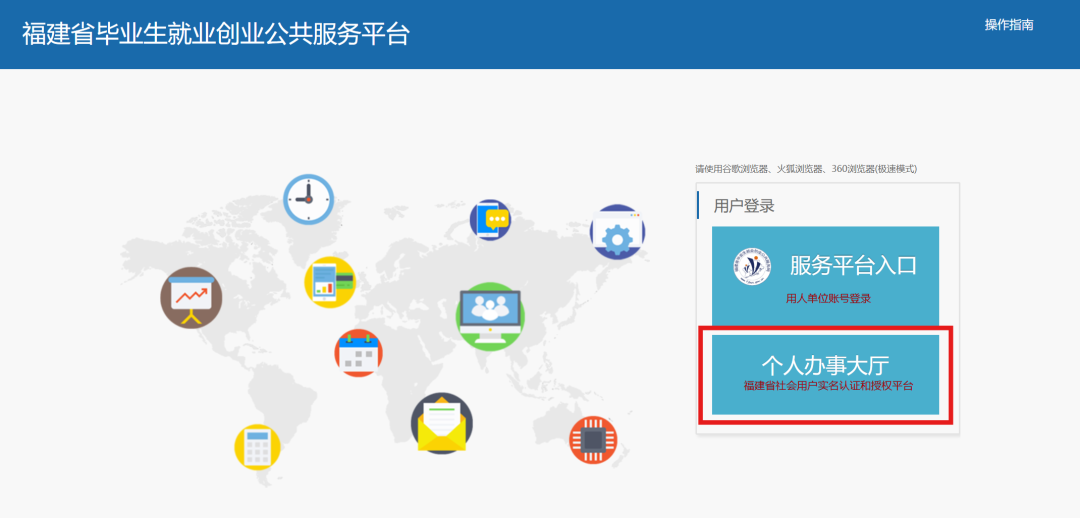
Task: Click the yellow calculator icon
Action: (257, 447)
